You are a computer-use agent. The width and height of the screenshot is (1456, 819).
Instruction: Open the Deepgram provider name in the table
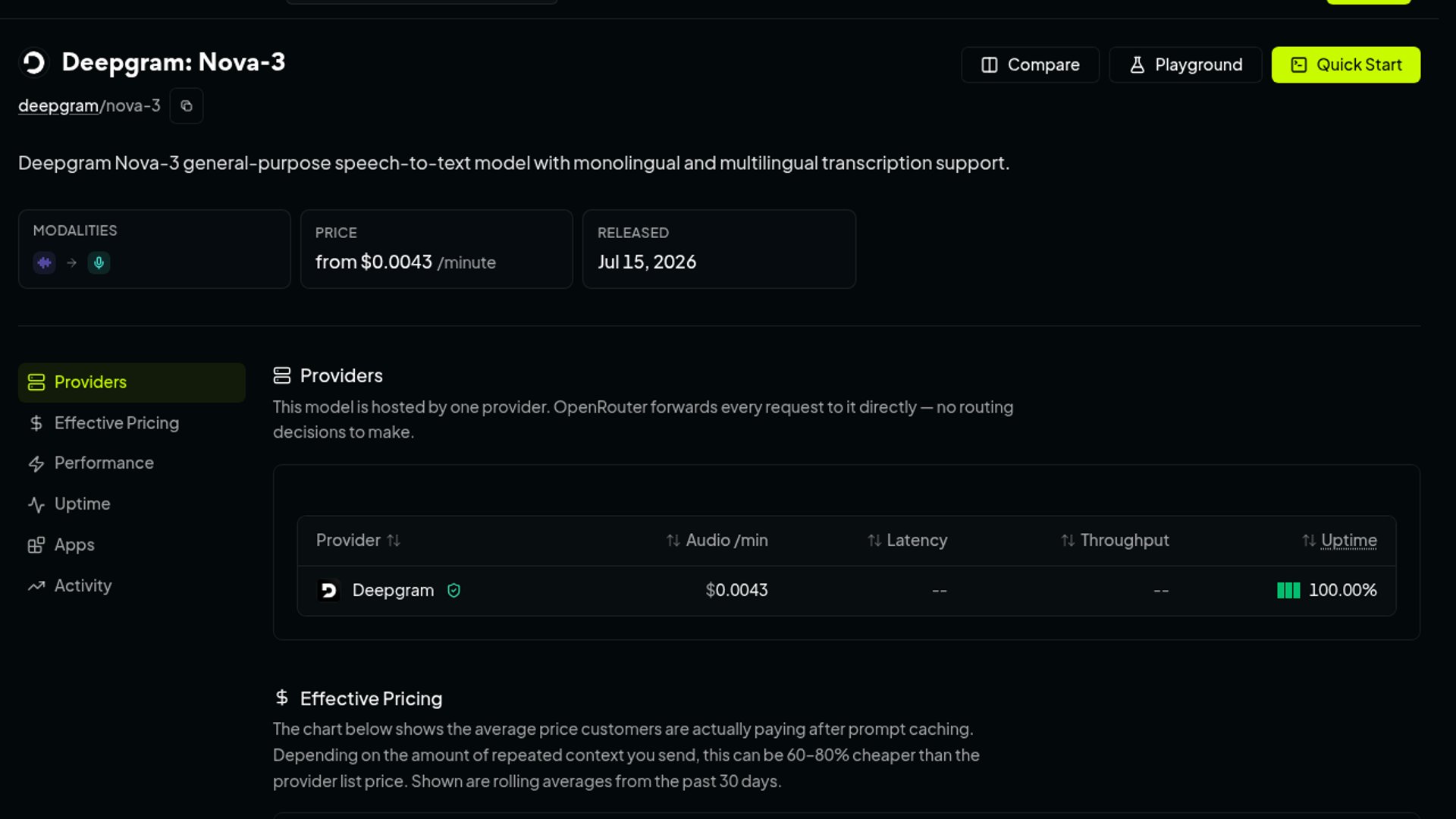coord(393,591)
